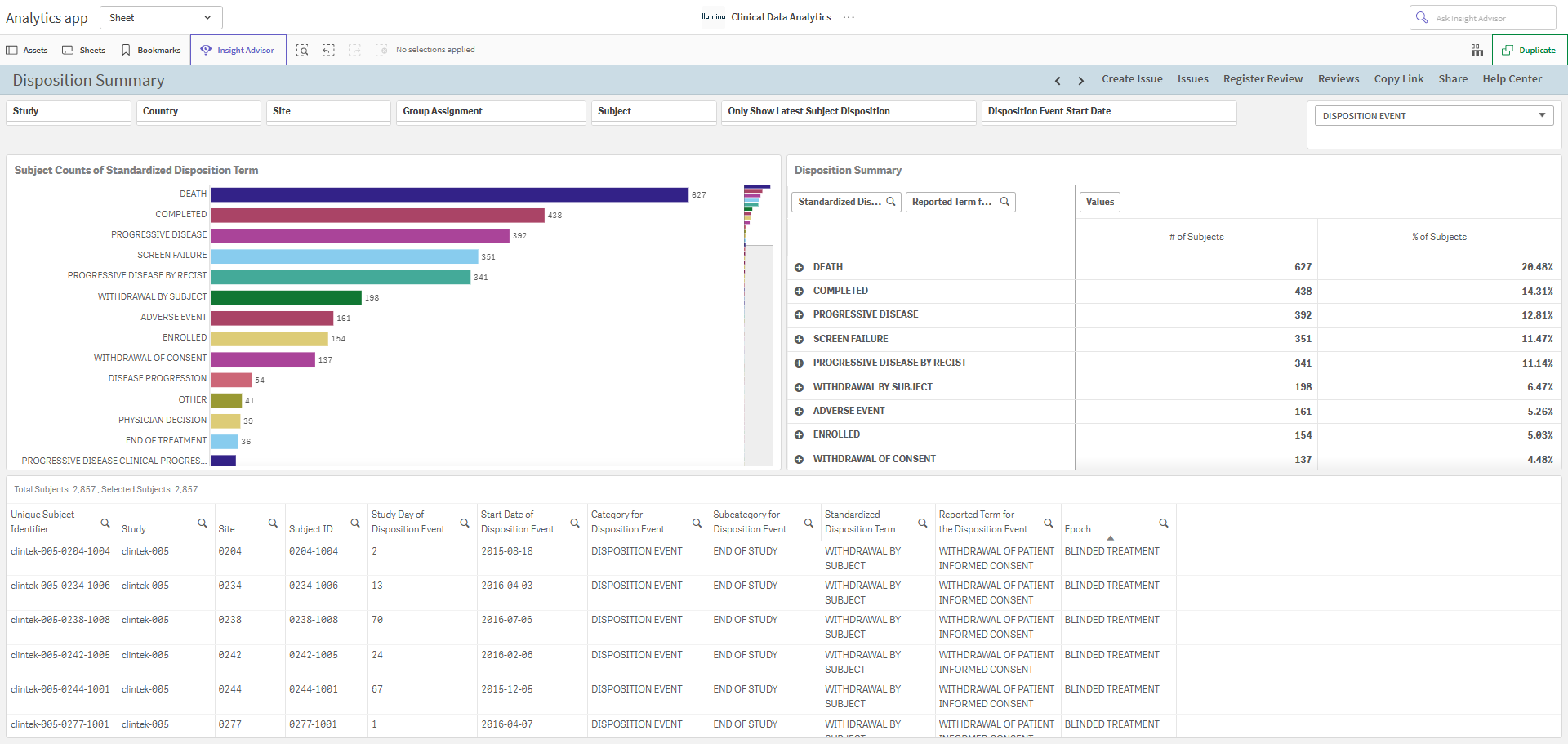Click the smart search selections icon
The image size is (1568, 744).
click(x=302, y=50)
